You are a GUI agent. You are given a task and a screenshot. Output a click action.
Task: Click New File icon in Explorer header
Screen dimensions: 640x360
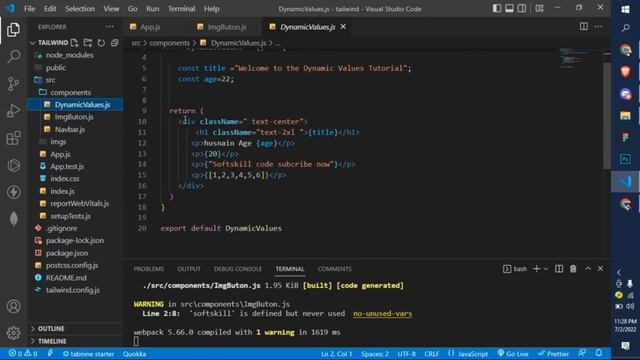[x=74, y=42]
